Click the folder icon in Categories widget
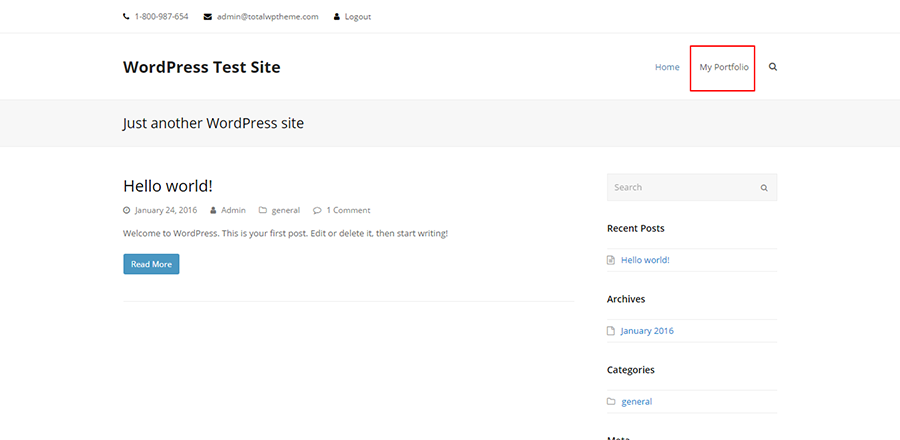Viewport: 900px width, 440px height. [611, 402]
